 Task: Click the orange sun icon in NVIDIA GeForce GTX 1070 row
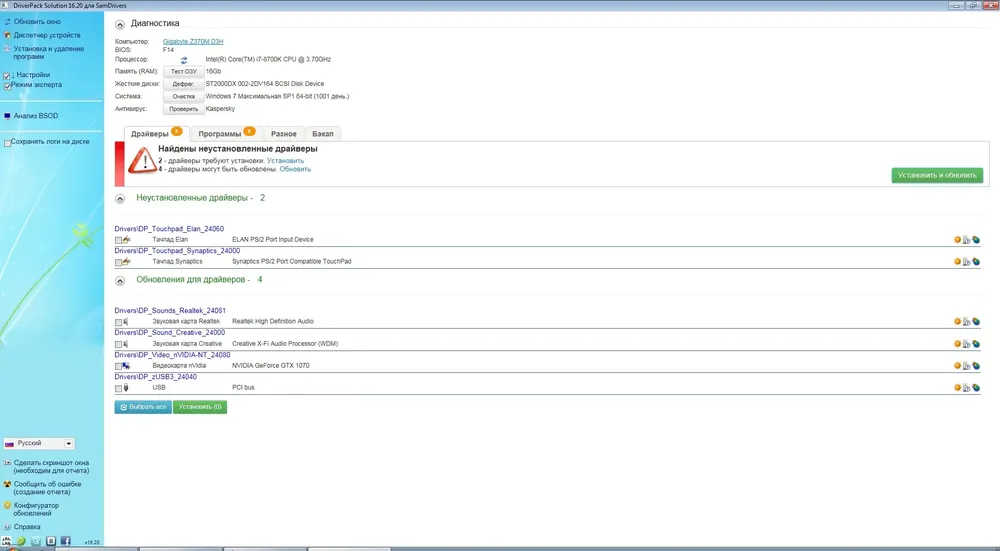click(x=957, y=365)
